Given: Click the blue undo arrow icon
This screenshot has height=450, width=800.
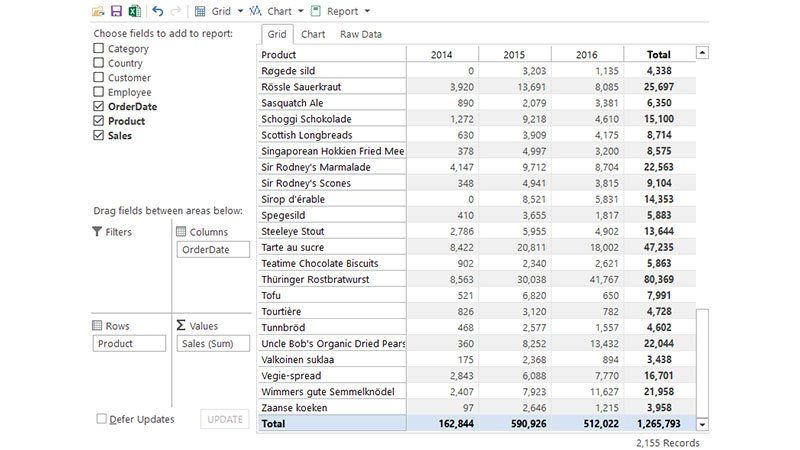Looking at the screenshot, I should pos(158,11).
